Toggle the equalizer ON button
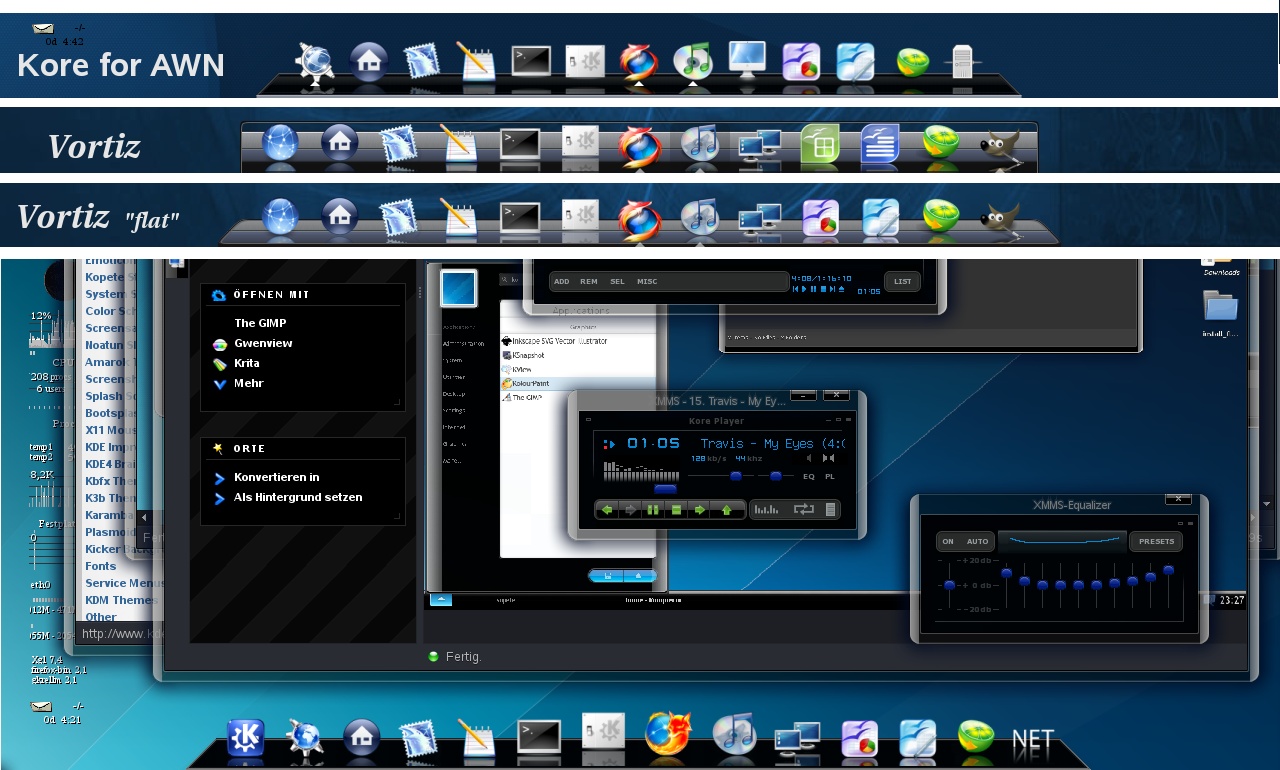Image resolution: width=1280 pixels, height=770 pixels. point(948,542)
